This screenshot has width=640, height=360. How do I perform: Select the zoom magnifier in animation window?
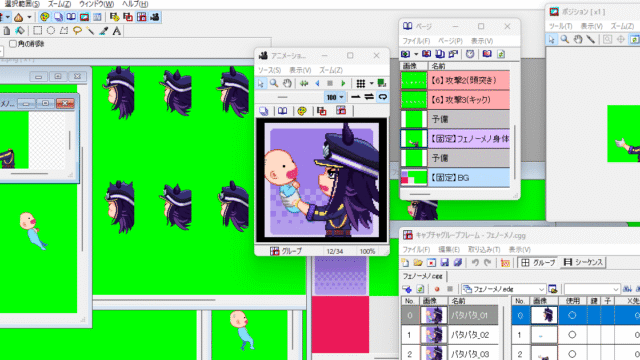(274, 83)
